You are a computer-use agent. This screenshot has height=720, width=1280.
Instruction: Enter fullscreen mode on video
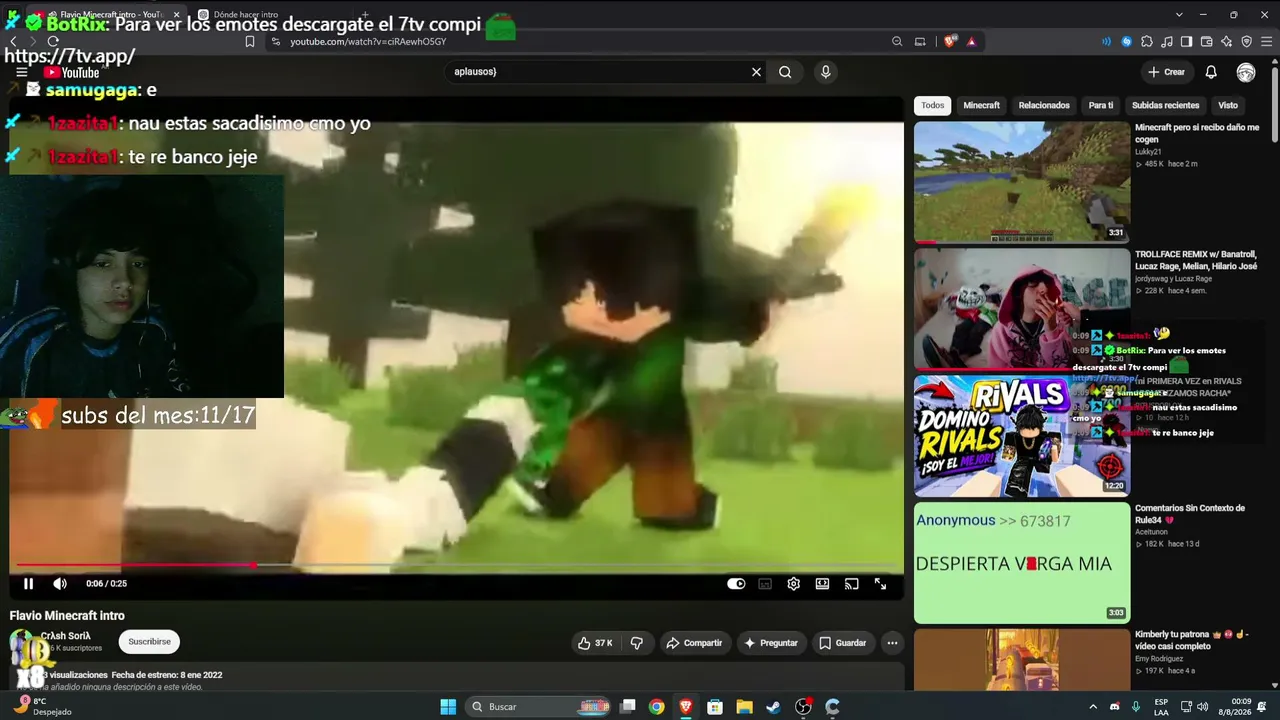(x=880, y=584)
